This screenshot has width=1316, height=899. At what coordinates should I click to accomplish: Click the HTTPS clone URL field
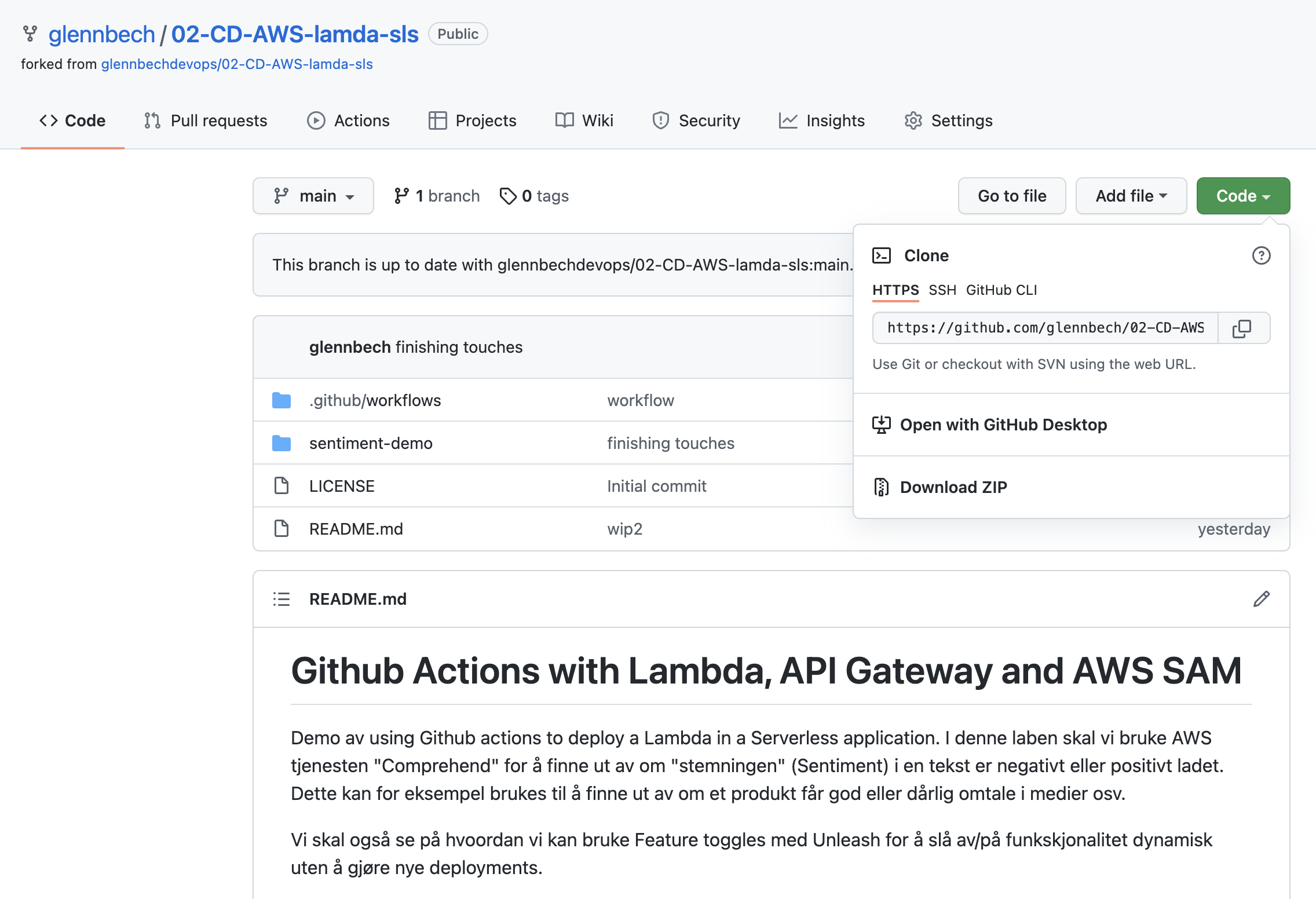click(x=1045, y=328)
